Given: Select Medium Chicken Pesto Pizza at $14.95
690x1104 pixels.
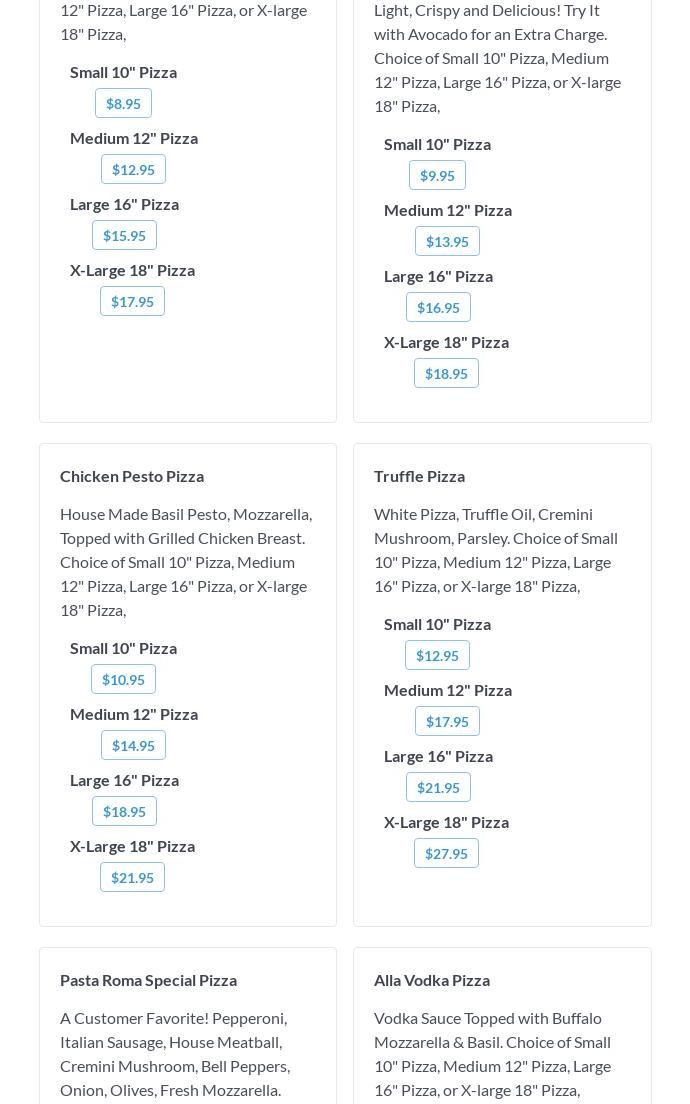Looking at the screenshot, I should pos(133,745).
